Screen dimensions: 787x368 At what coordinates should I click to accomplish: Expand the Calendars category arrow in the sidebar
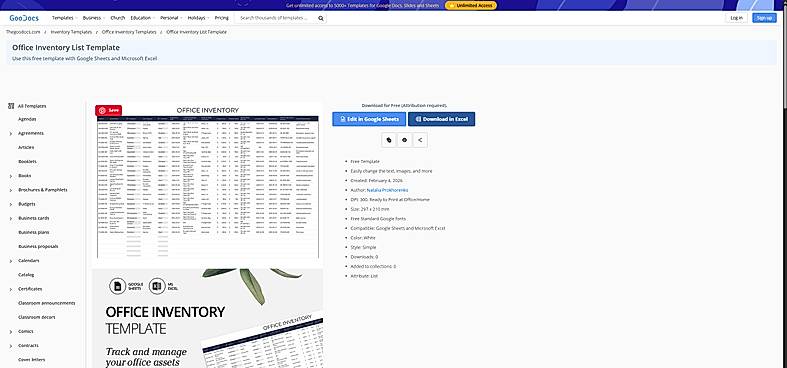coord(11,261)
